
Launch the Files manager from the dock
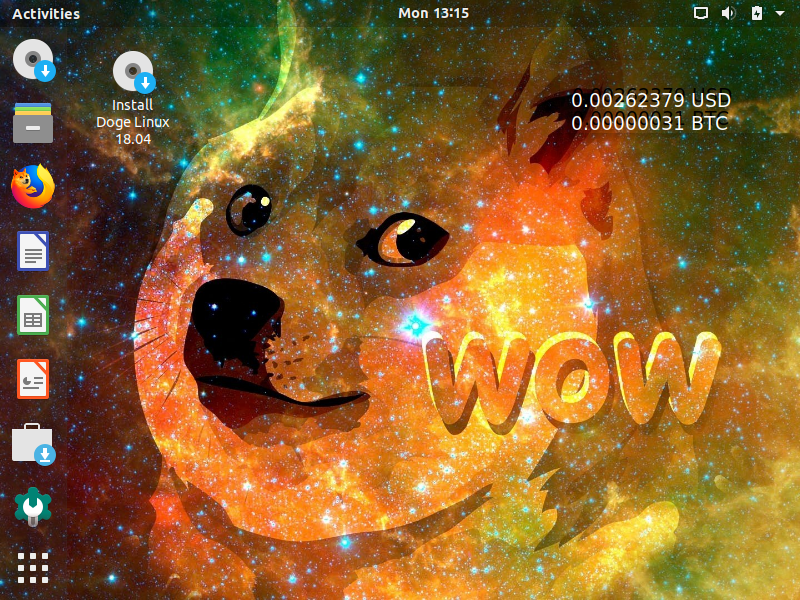tap(33, 123)
